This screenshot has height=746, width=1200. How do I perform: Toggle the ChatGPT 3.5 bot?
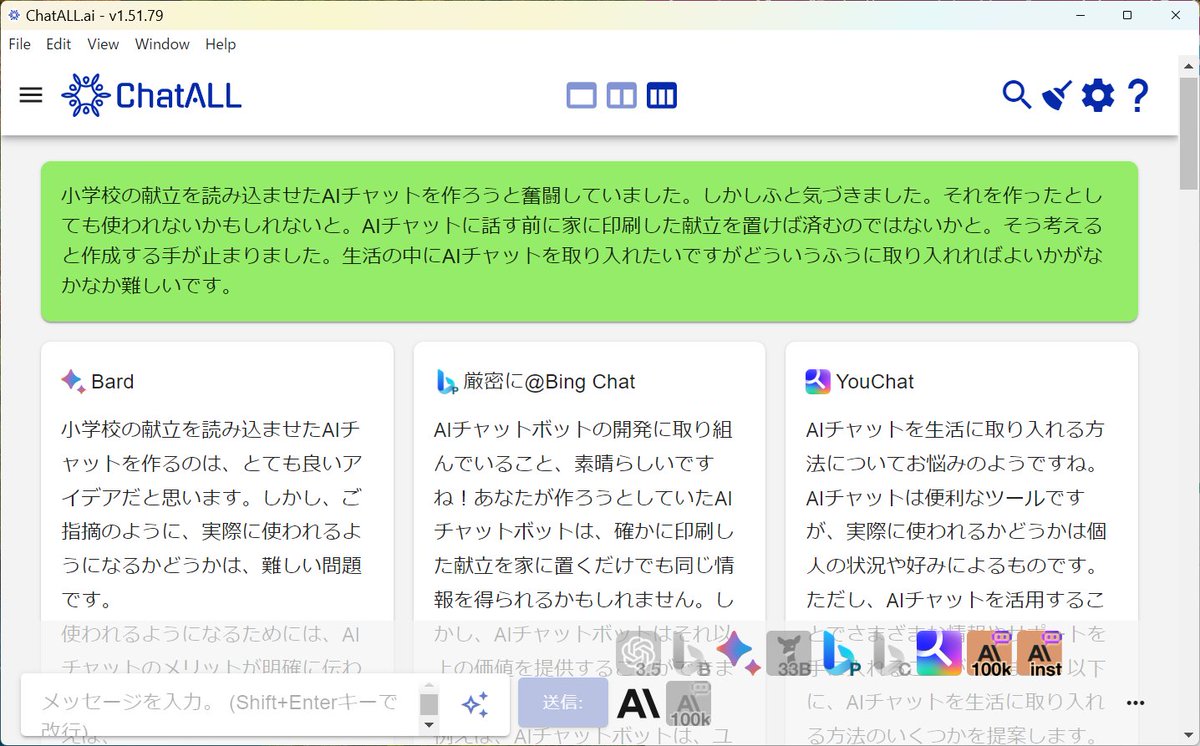pyautogui.click(x=639, y=654)
